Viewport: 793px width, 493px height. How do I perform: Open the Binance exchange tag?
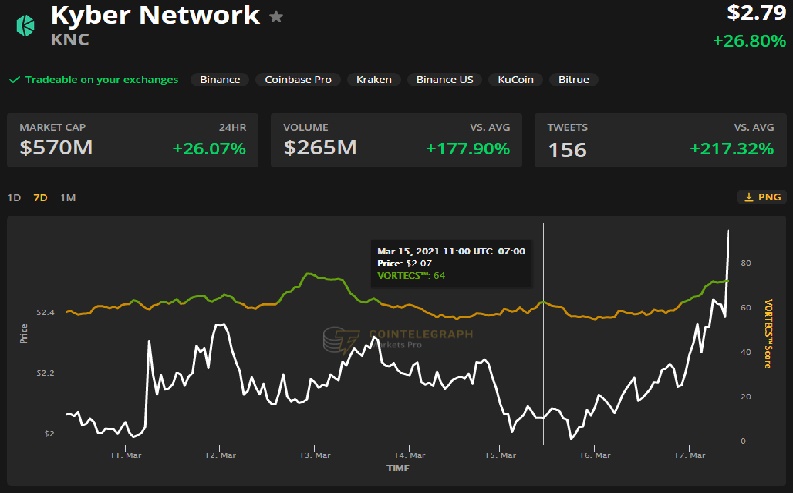pos(220,79)
